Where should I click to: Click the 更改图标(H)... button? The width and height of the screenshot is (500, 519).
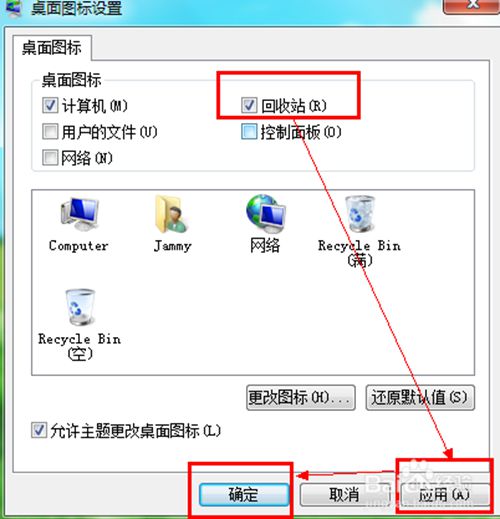click(301, 398)
